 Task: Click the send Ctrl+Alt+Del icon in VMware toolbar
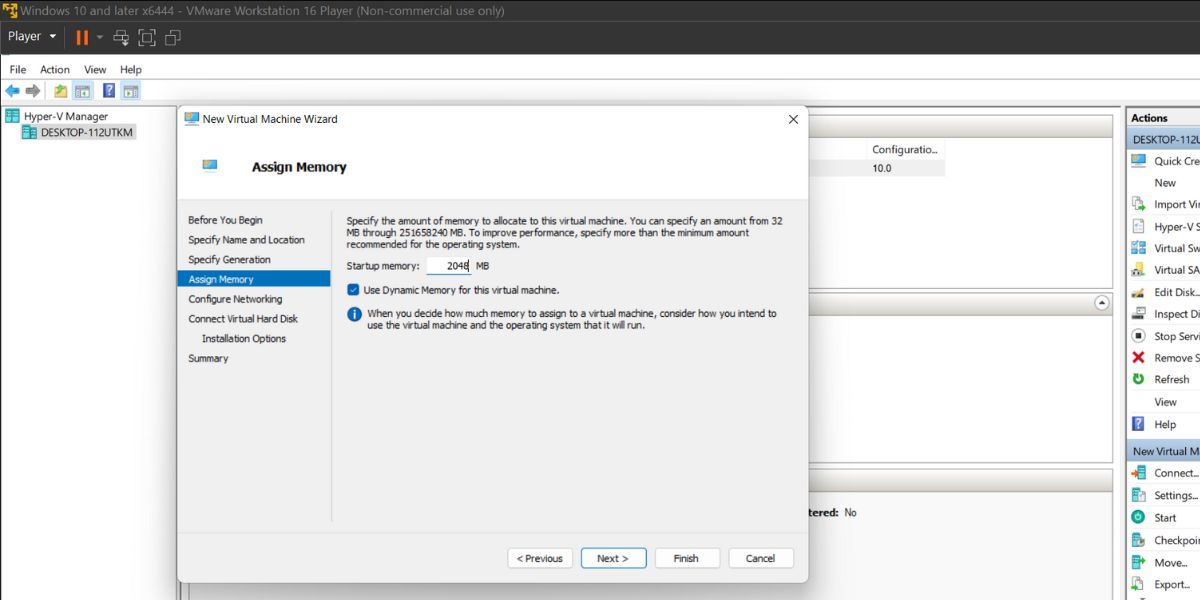121,37
